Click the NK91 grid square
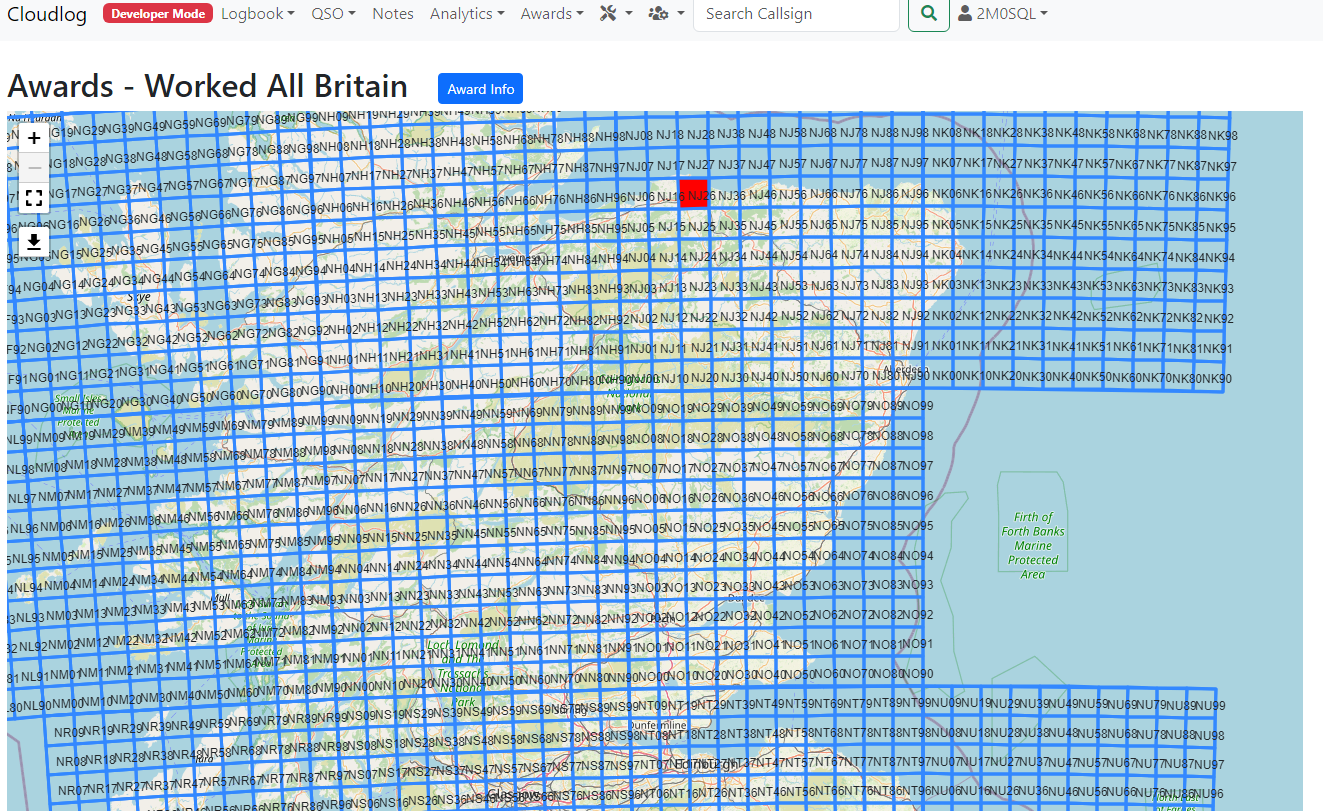Image resolution: width=1323 pixels, height=811 pixels. [1218, 349]
